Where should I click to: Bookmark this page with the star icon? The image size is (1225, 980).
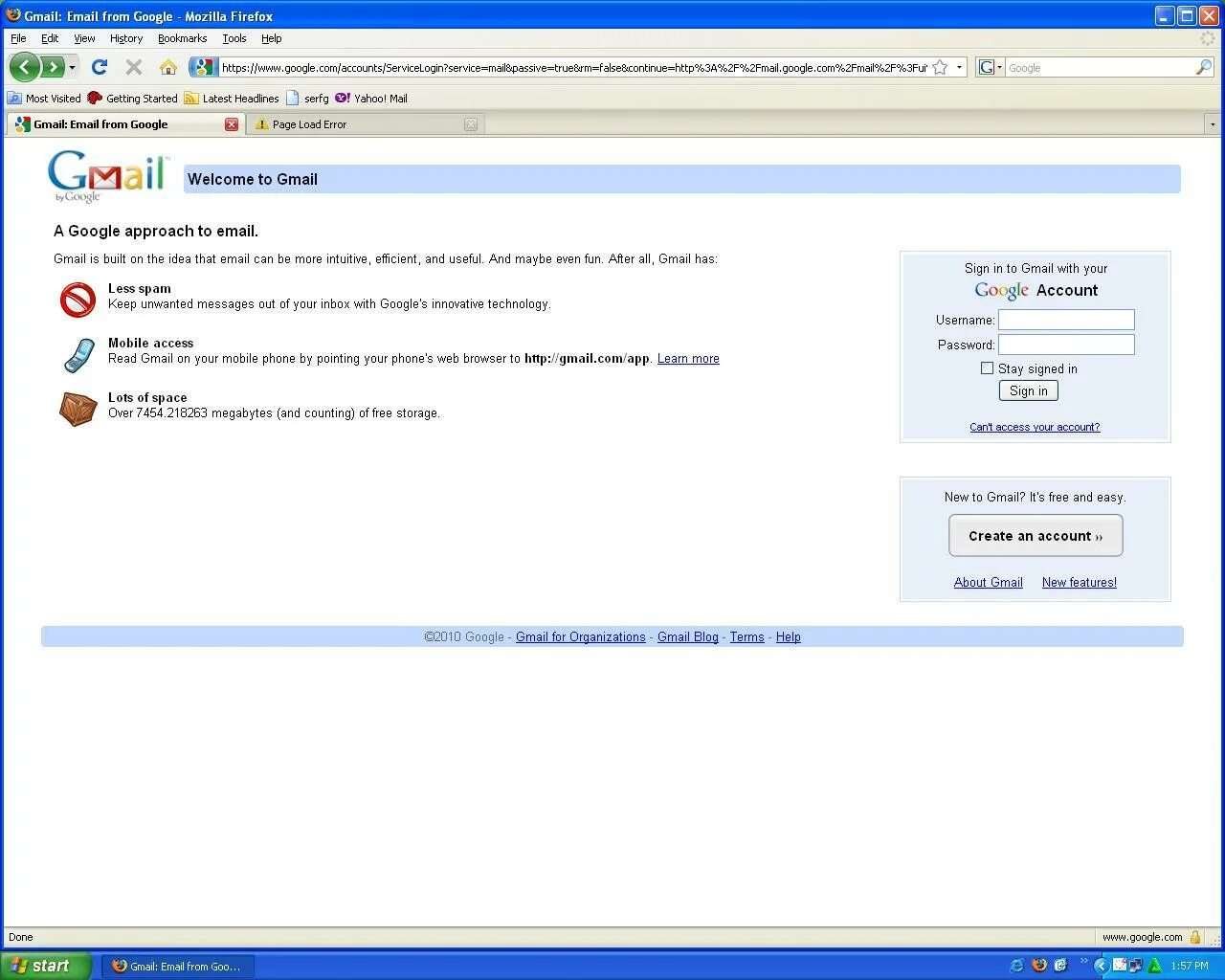pos(940,67)
